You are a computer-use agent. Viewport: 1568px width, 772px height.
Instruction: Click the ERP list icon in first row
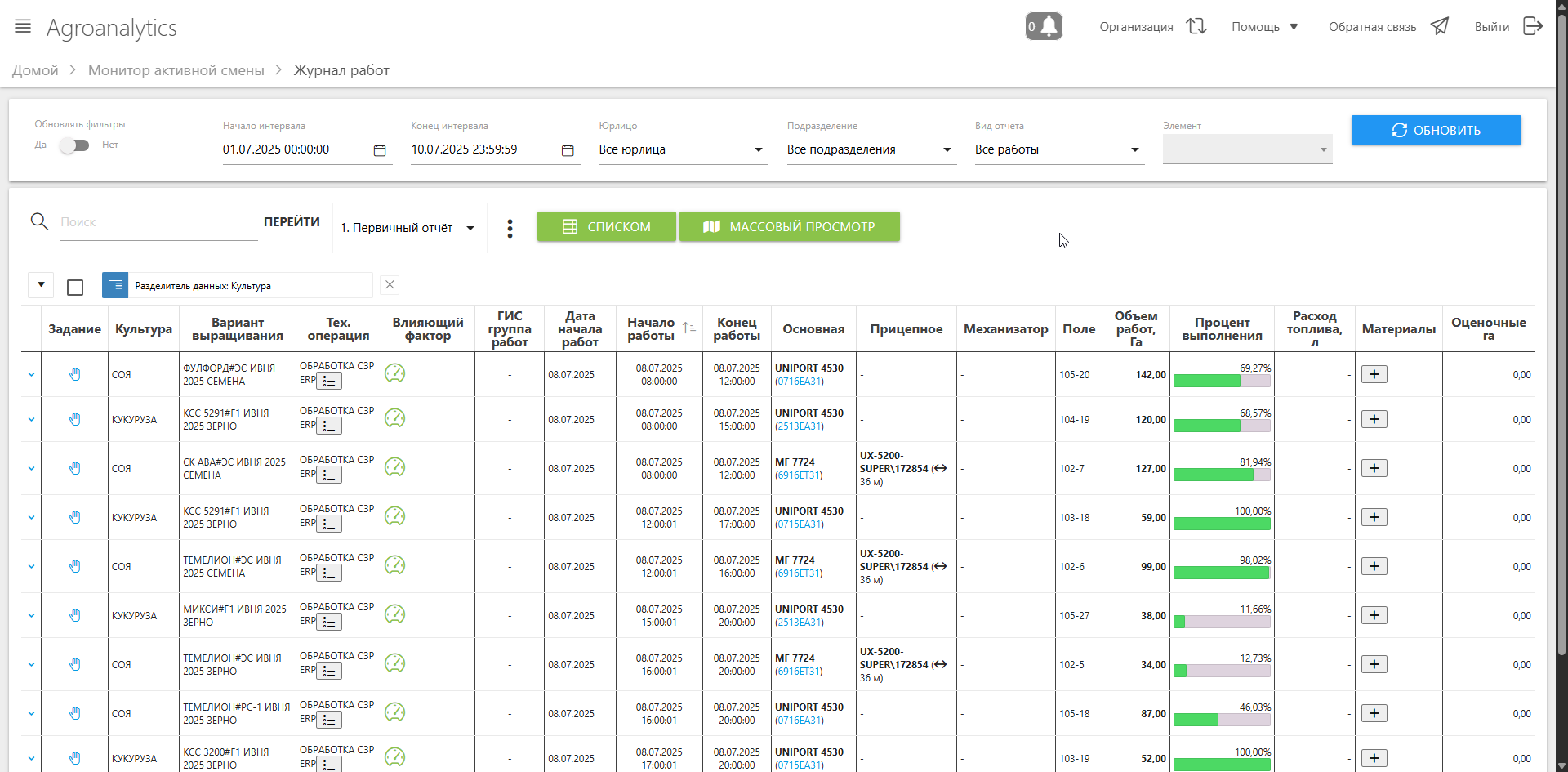click(x=329, y=382)
